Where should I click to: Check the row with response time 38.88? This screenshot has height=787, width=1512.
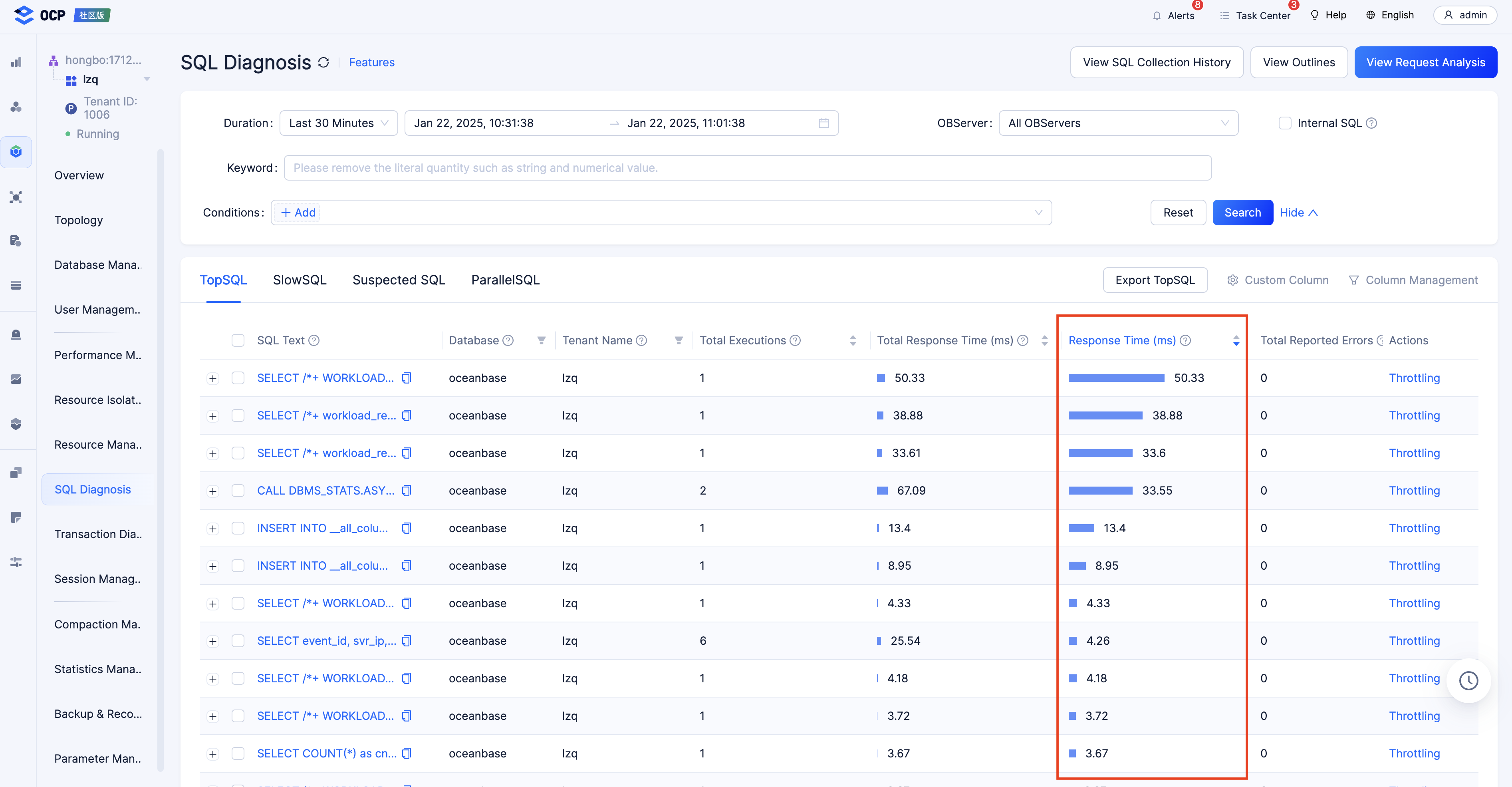[x=238, y=415]
